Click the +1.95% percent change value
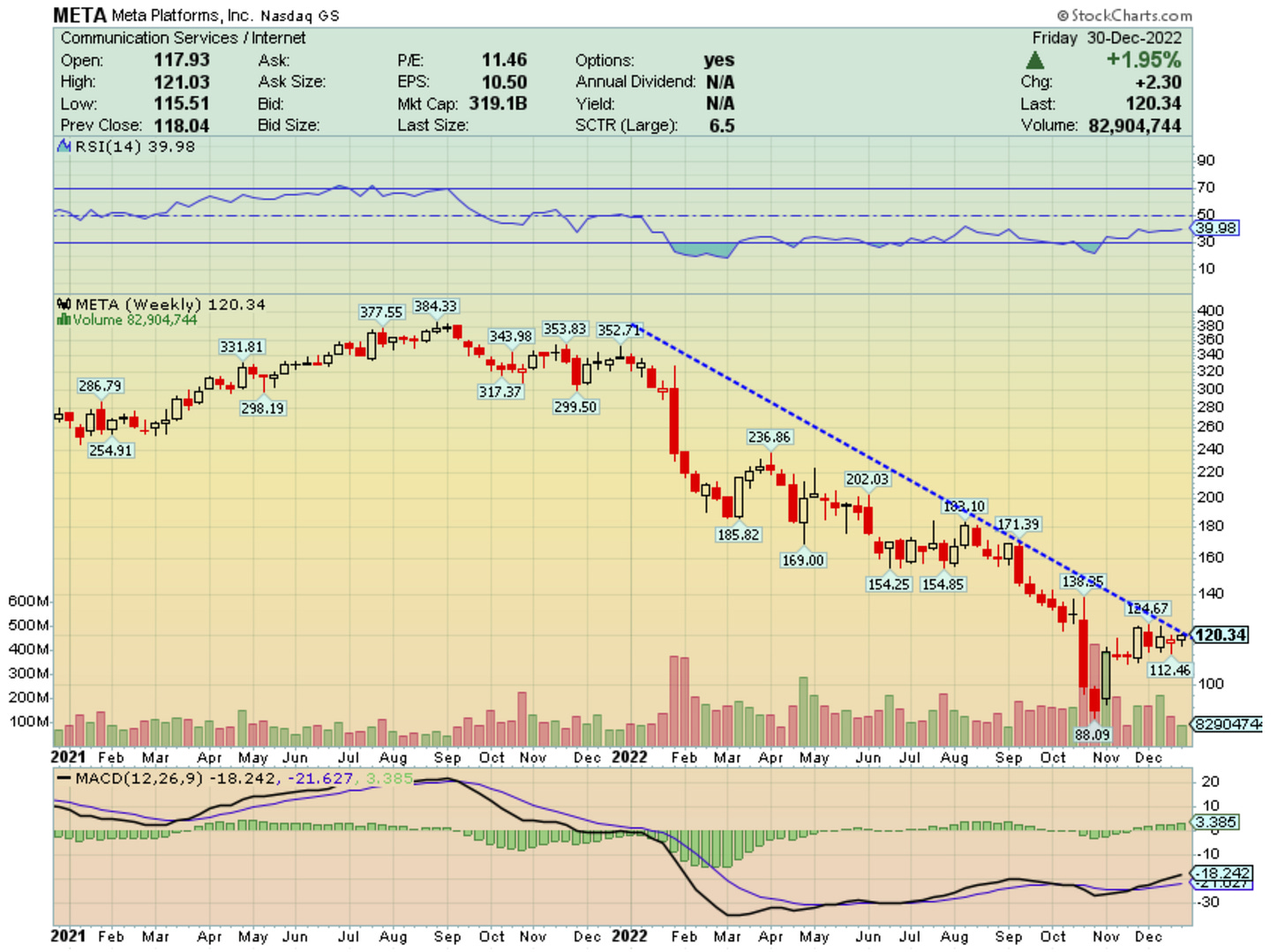The height and width of the screenshot is (952, 1285). [1144, 60]
